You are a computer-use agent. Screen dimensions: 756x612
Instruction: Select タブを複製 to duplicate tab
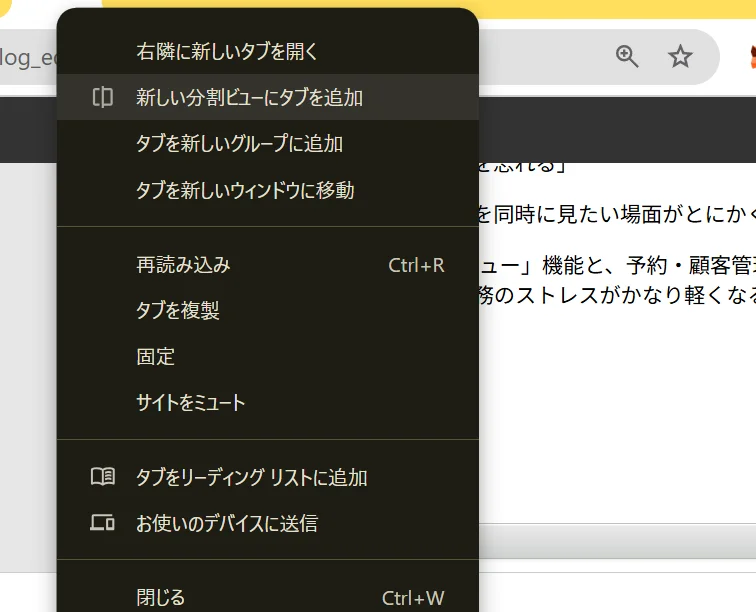(x=268, y=311)
